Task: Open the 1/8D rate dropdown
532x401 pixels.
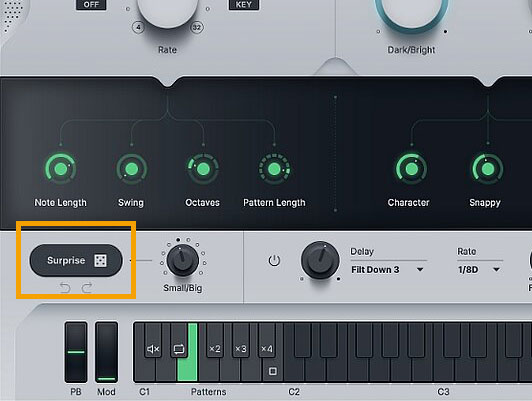Action: 479,270
